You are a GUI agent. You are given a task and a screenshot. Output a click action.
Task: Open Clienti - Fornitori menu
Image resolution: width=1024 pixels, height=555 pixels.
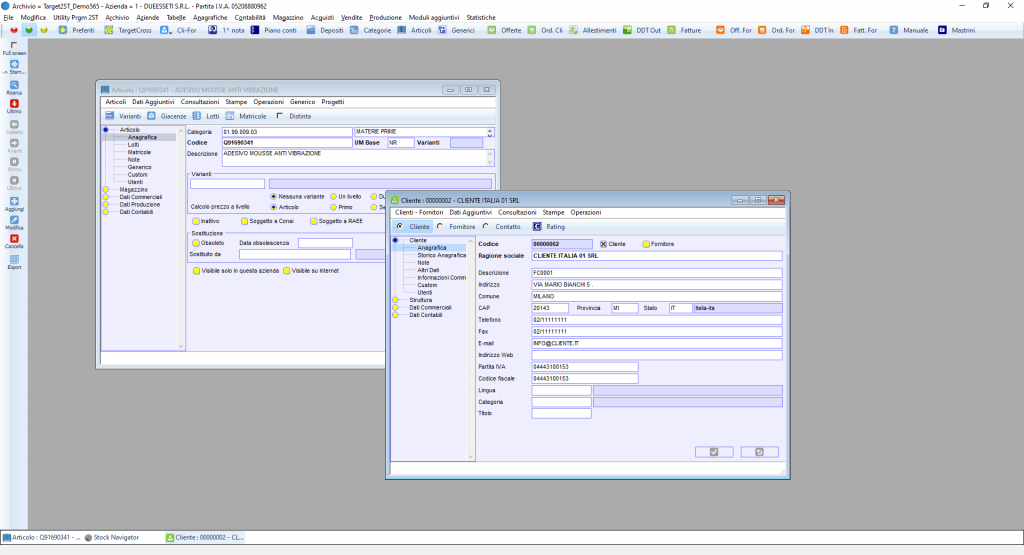tap(419, 212)
